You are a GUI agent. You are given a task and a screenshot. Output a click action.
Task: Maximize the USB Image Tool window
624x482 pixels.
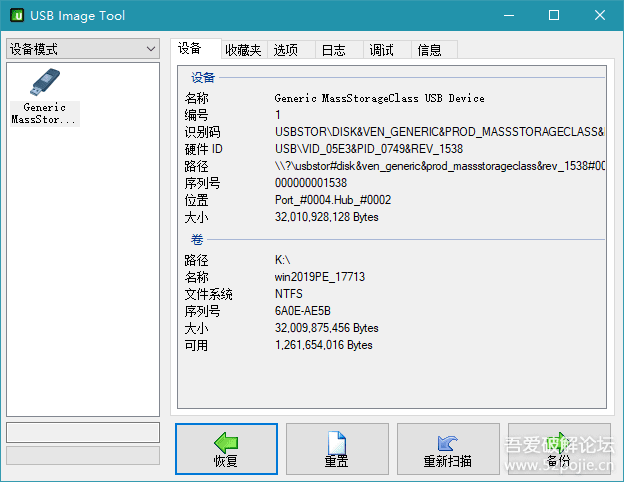[554, 16]
